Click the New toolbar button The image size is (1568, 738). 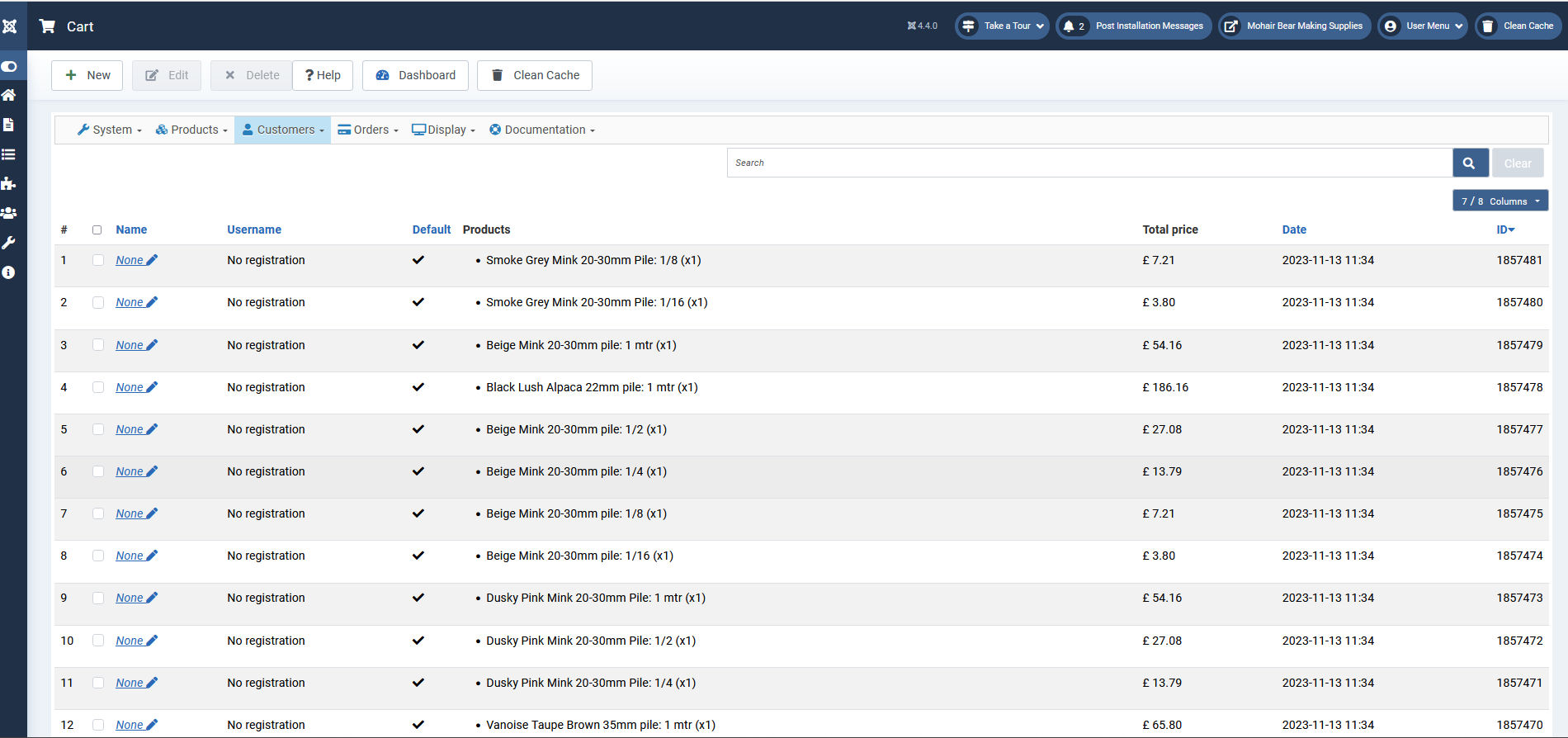pos(87,75)
